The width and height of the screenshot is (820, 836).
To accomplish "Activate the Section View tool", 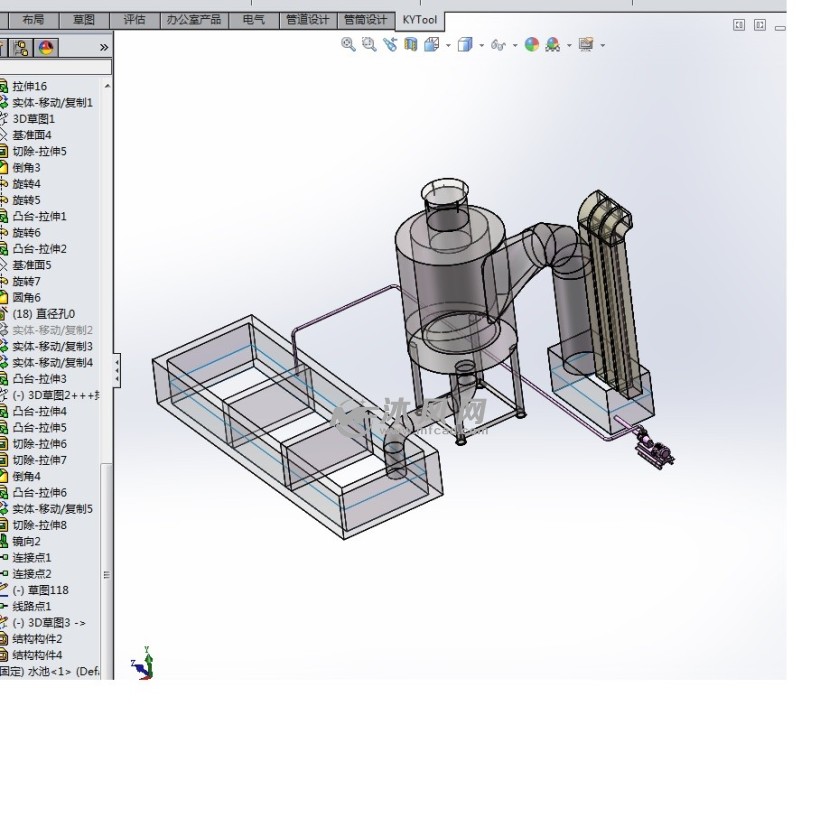I will click(411, 44).
